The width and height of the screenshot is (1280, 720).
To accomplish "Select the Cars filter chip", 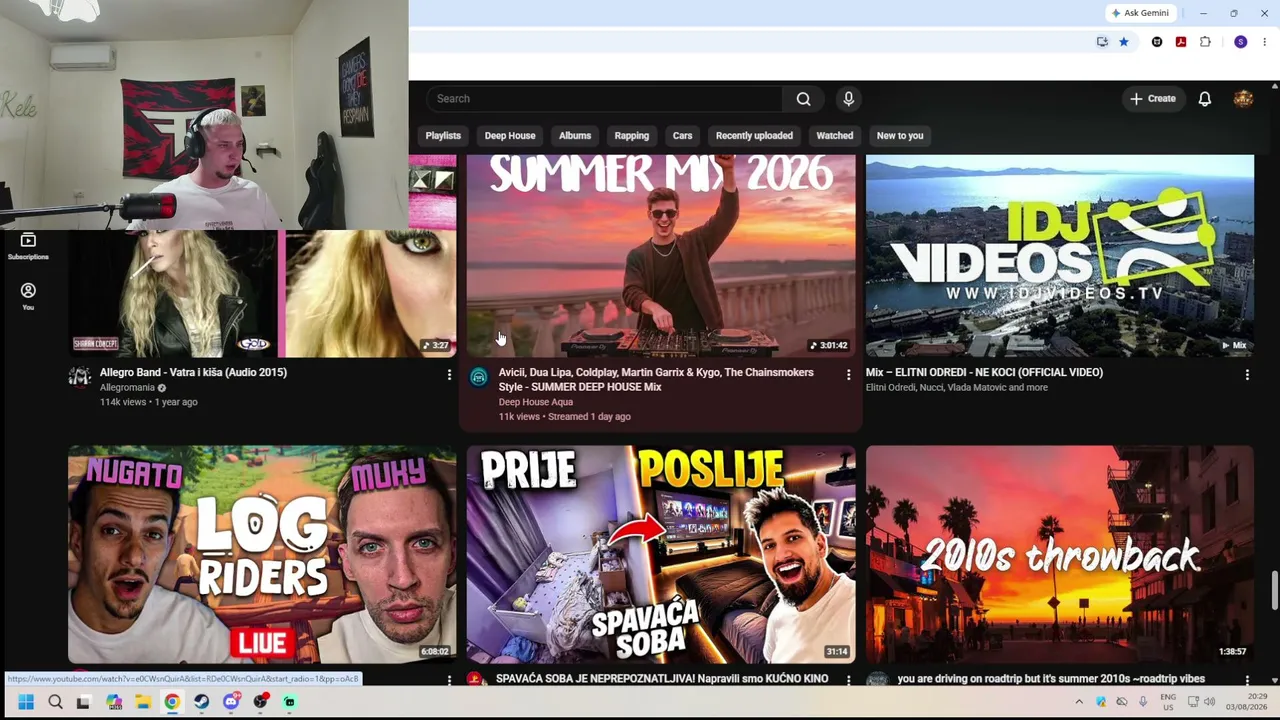I will tap(683, 136).
